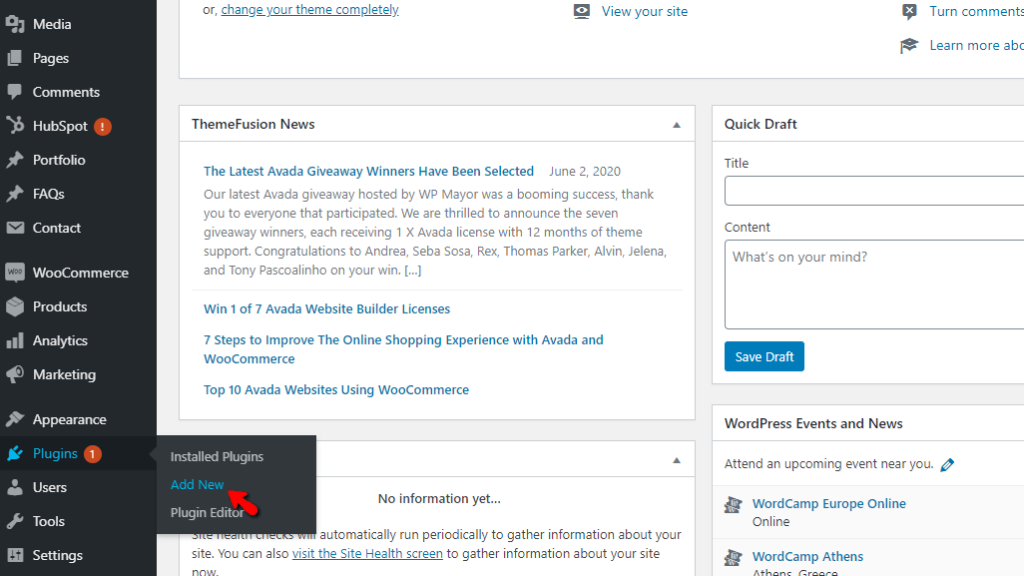Click the FAQs pin icon
Viewport: 1024px width, 576px height.
pos(15,194)
